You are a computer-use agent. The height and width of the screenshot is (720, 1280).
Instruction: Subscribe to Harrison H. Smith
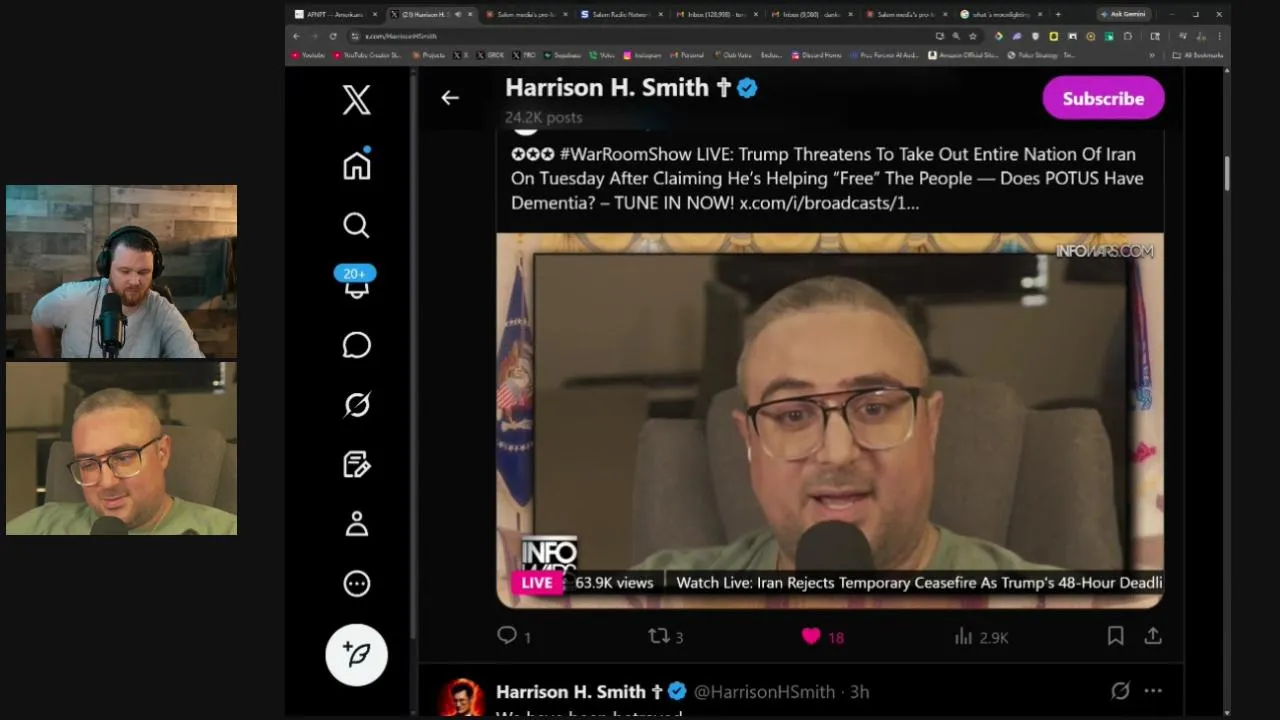(x=1103, y=98)
